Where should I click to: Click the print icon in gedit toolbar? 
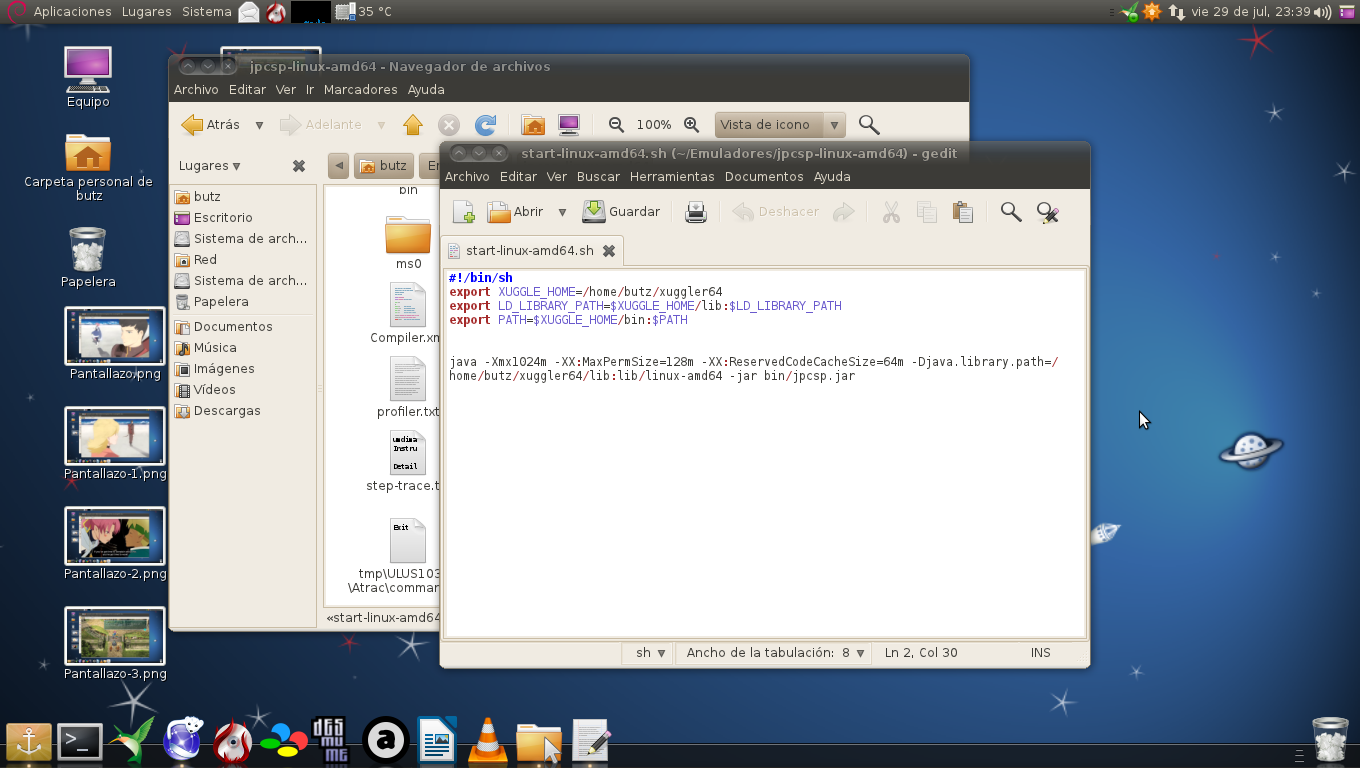click(696, 212)
